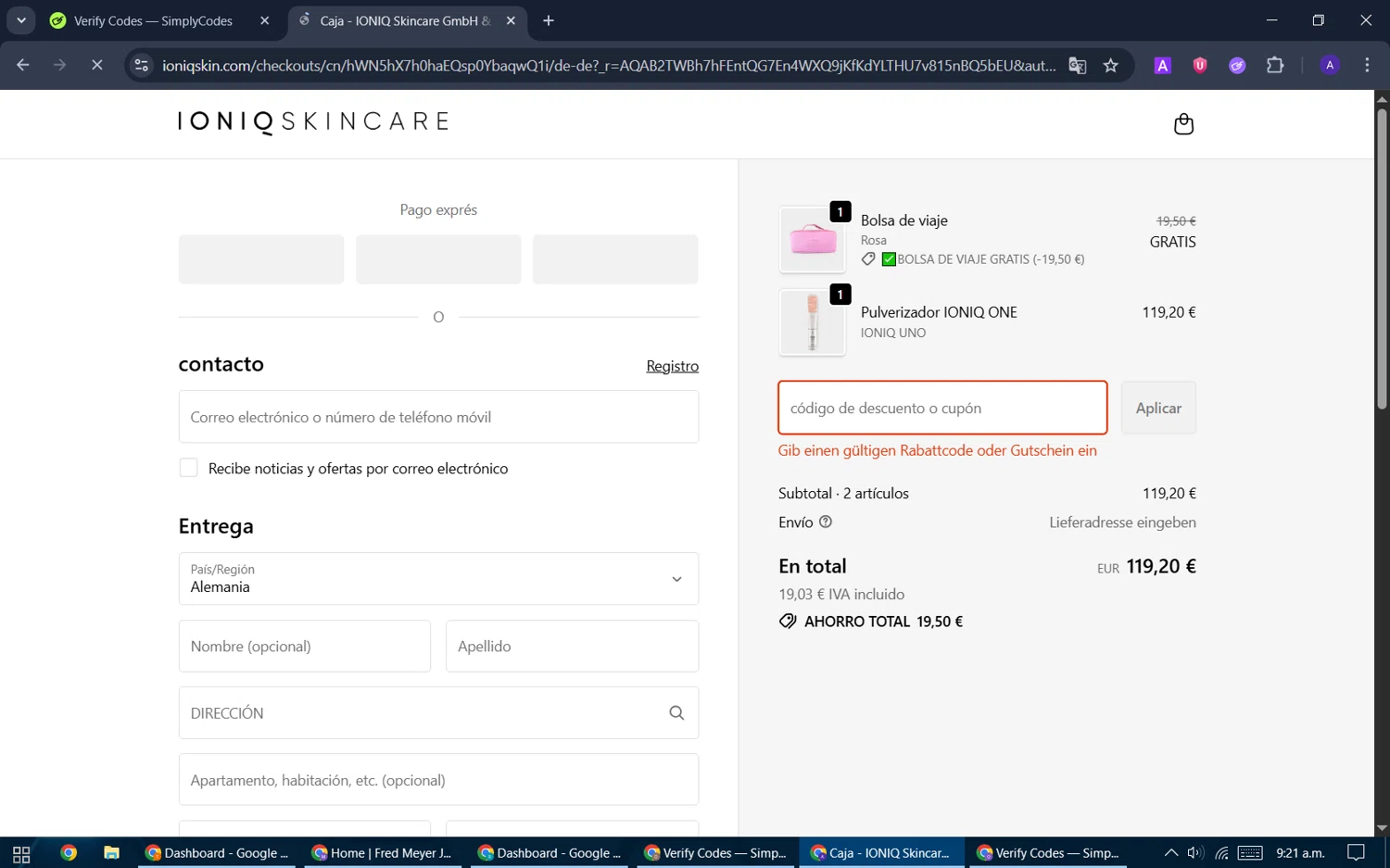The width and height of the screenshot is (1390, 868).
Task: Switch to Caja - IONIQ Skincare tab
Action: 406,20
